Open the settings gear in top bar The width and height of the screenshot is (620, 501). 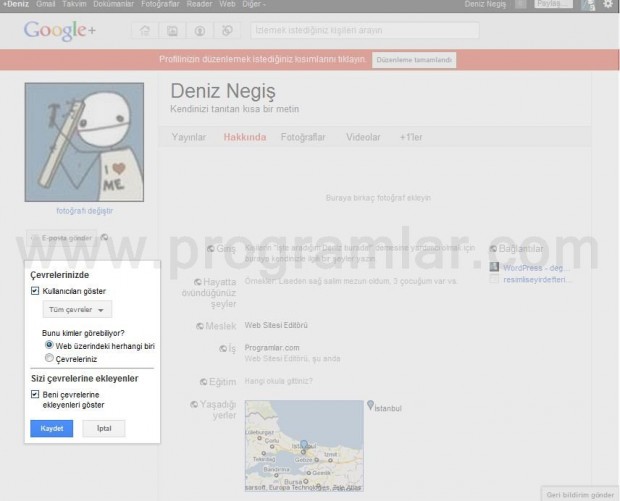608,4
